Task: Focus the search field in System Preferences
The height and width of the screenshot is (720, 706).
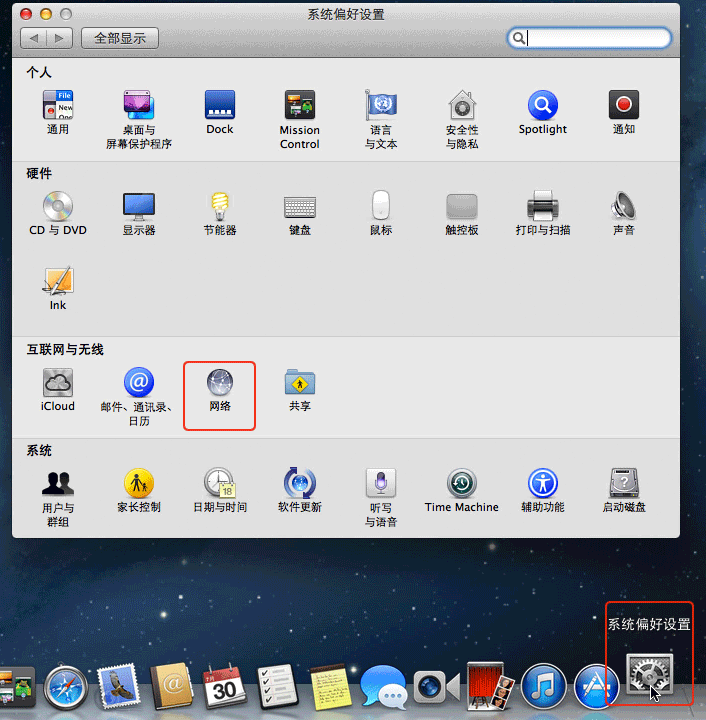Action: [x=589, y=38]
